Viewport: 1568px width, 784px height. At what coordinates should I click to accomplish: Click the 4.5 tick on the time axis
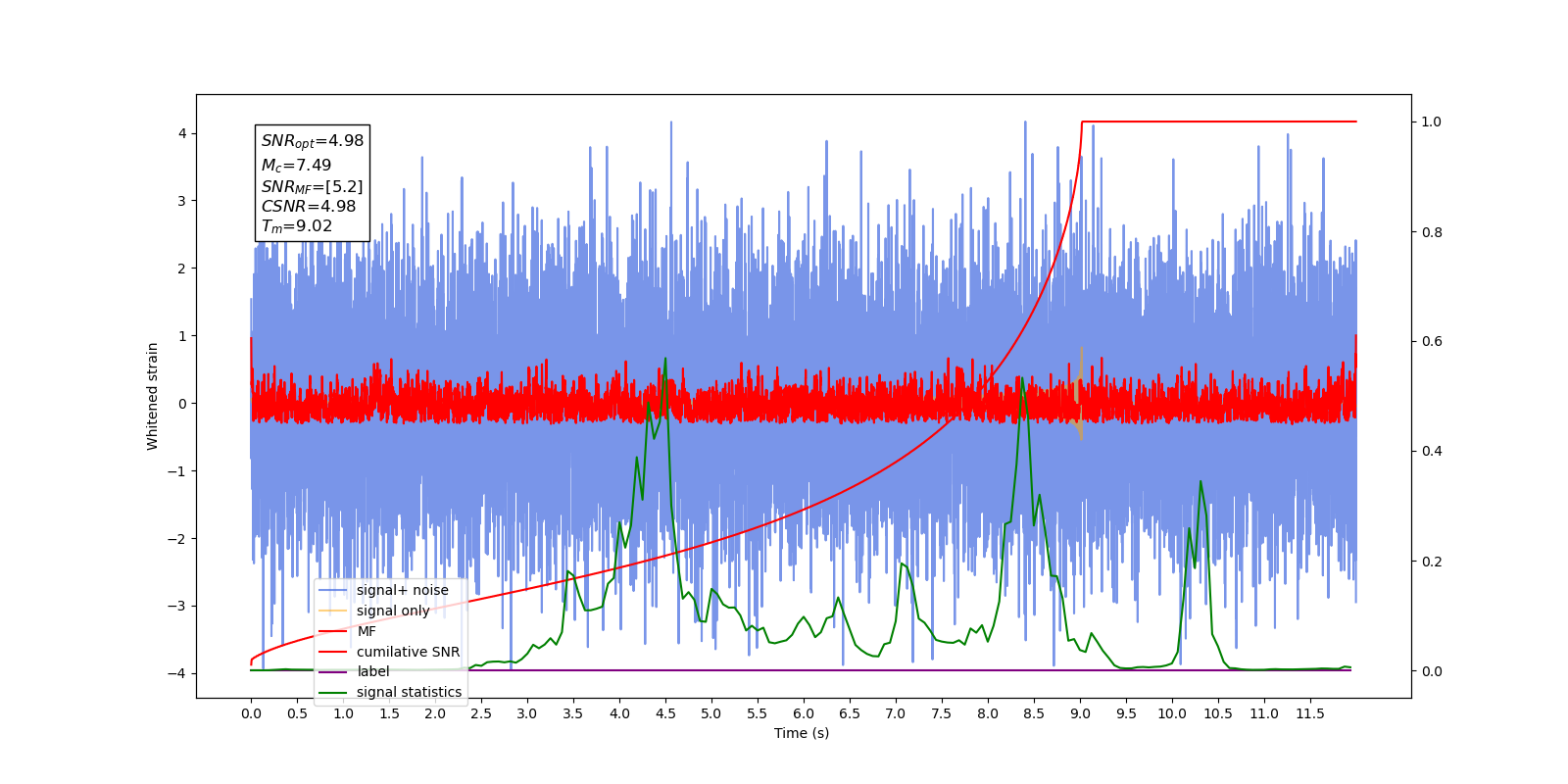point(665,713)
